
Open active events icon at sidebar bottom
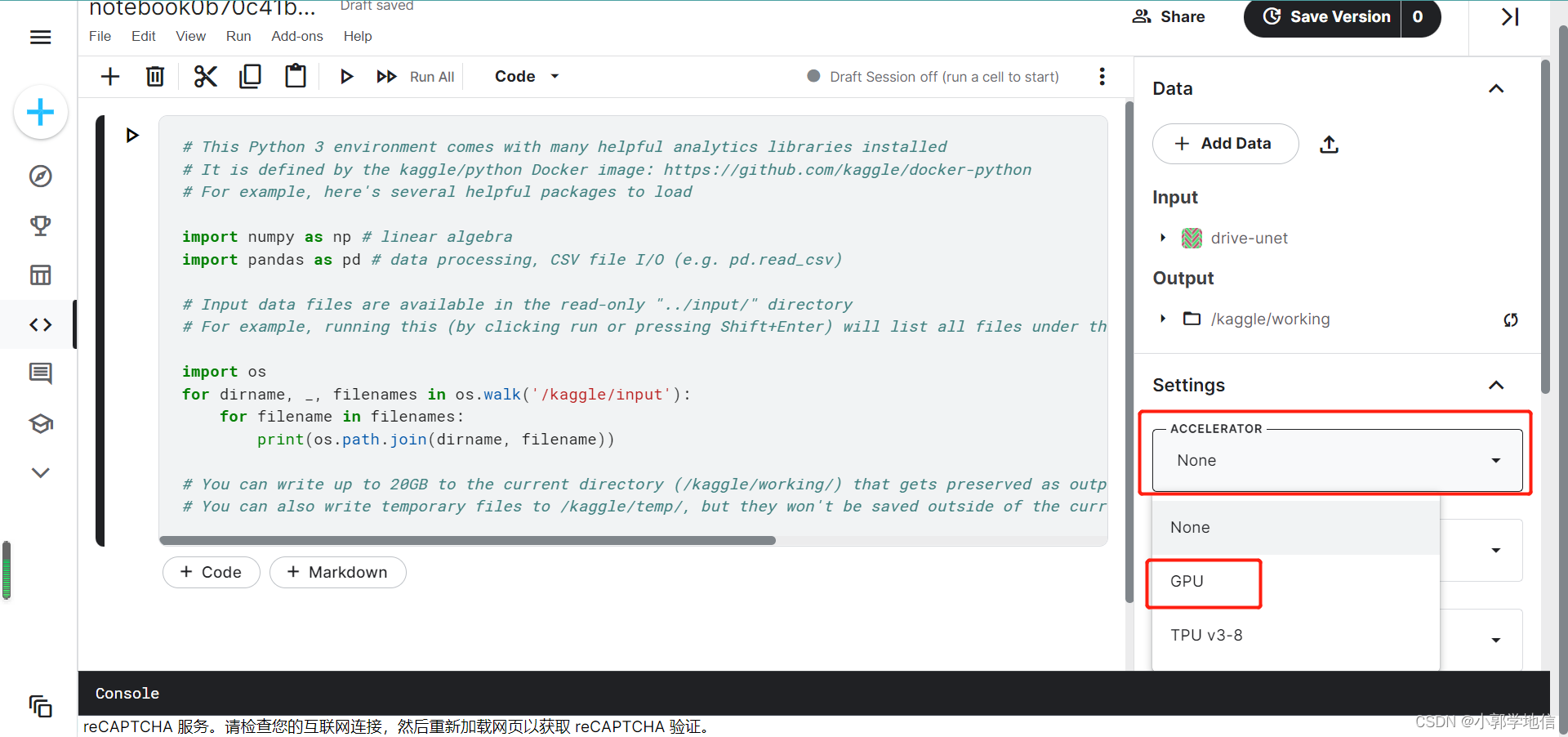click(40, 706)
